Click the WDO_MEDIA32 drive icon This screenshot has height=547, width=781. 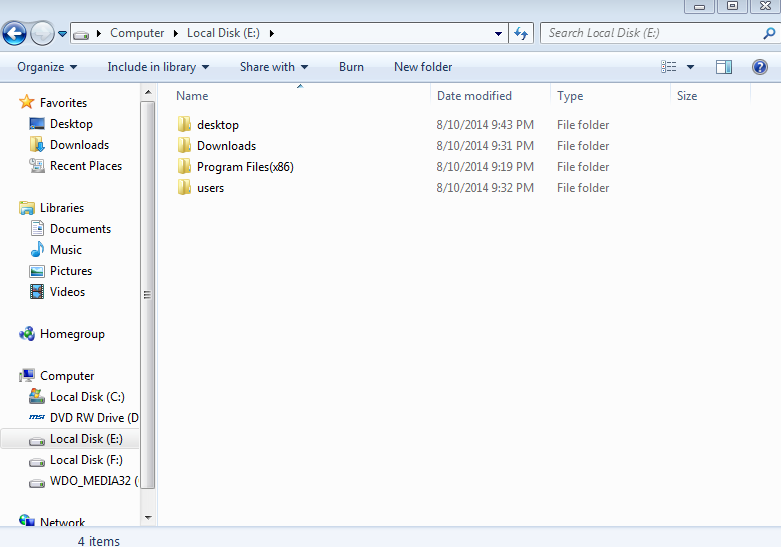pyautogui.click(x=37, y=483)
